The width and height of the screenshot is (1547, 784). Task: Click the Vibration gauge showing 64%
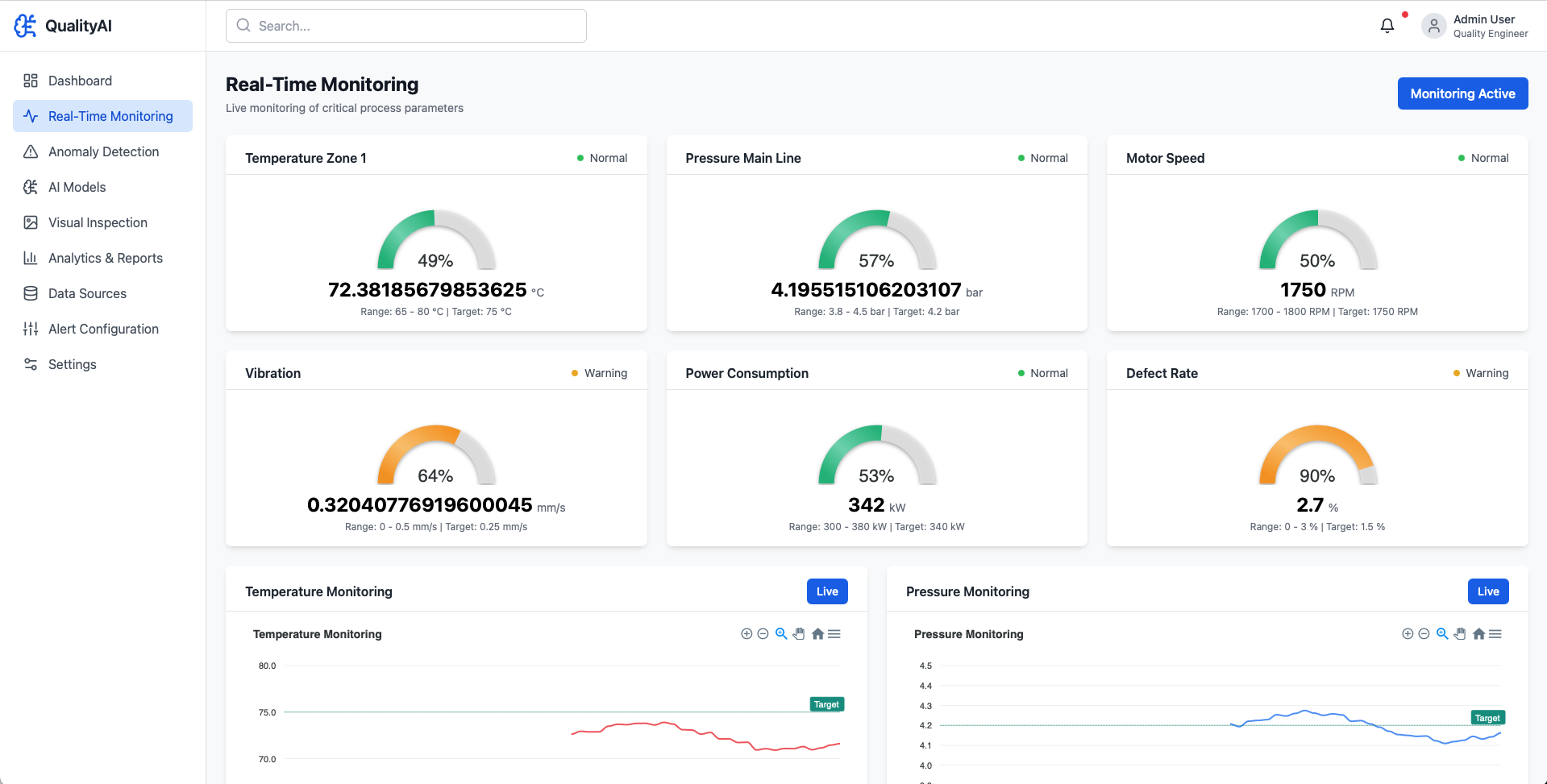coord(436,456)
